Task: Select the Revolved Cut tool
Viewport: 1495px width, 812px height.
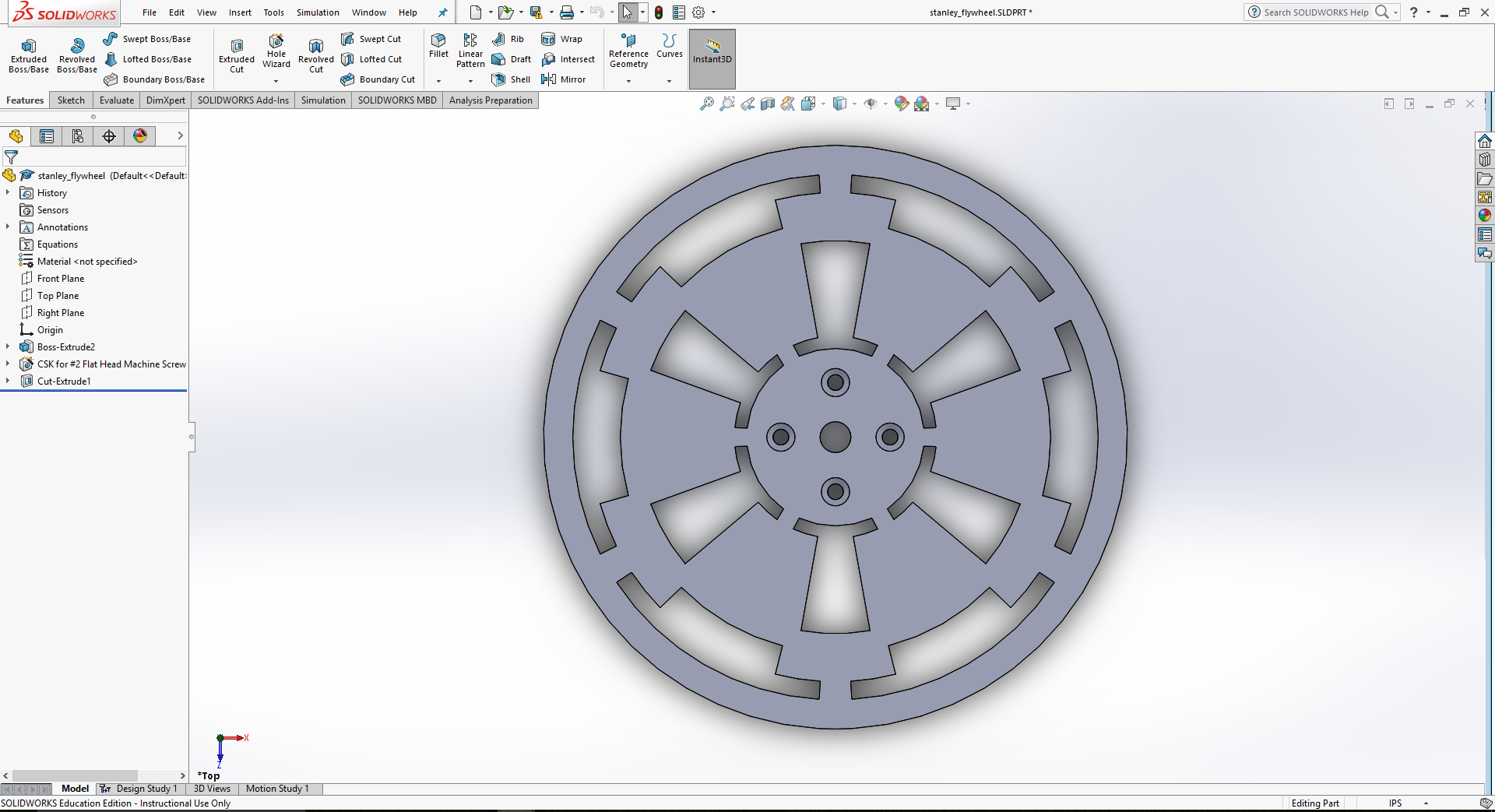Action: pos(315,54)
